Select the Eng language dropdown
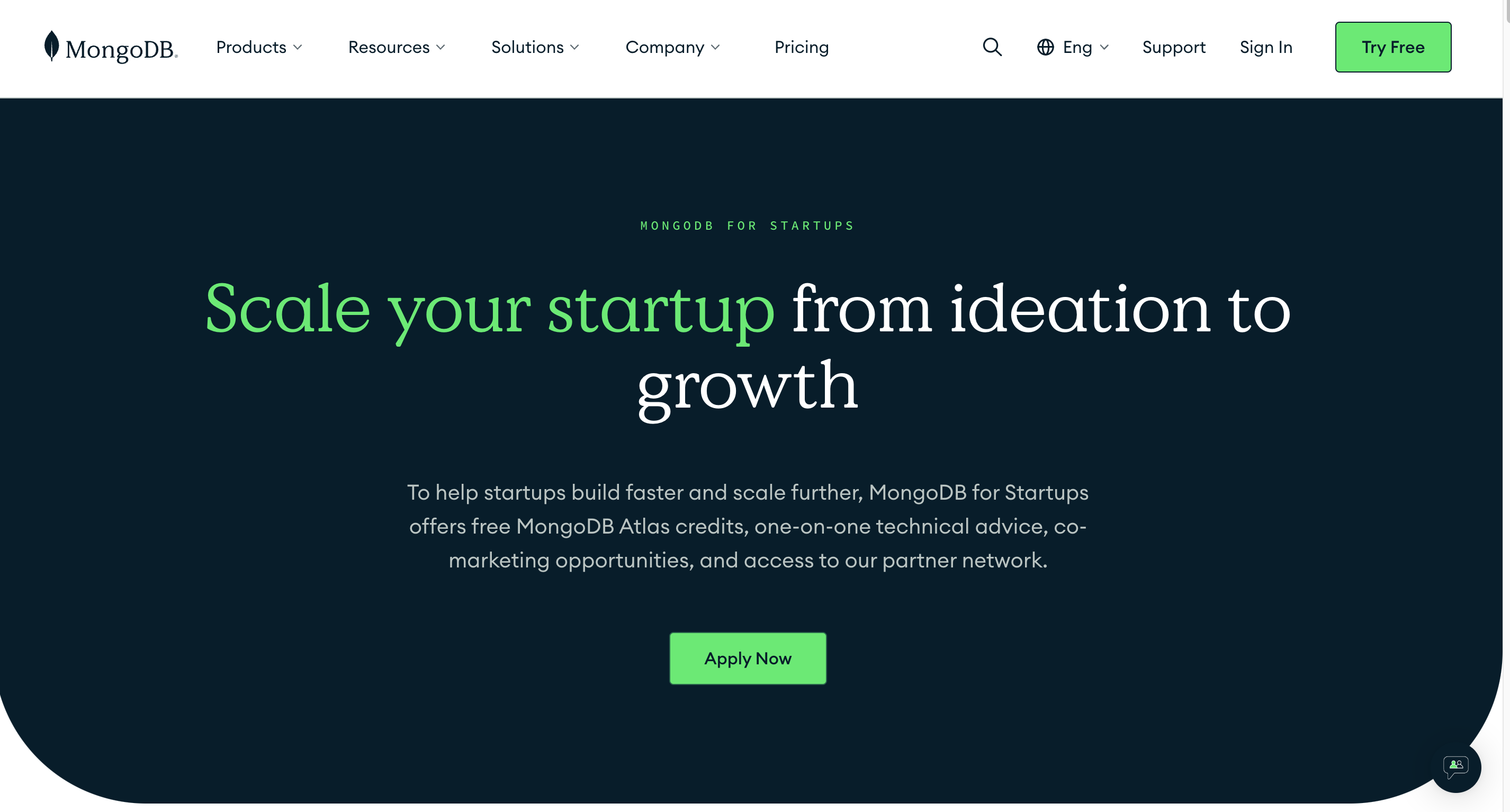 (1074, 47)
